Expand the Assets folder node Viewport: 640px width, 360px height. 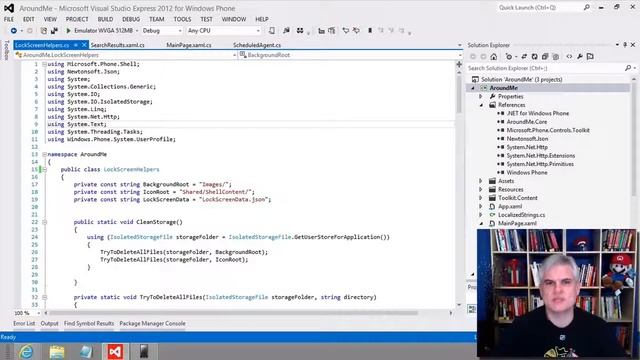(481, 181)
